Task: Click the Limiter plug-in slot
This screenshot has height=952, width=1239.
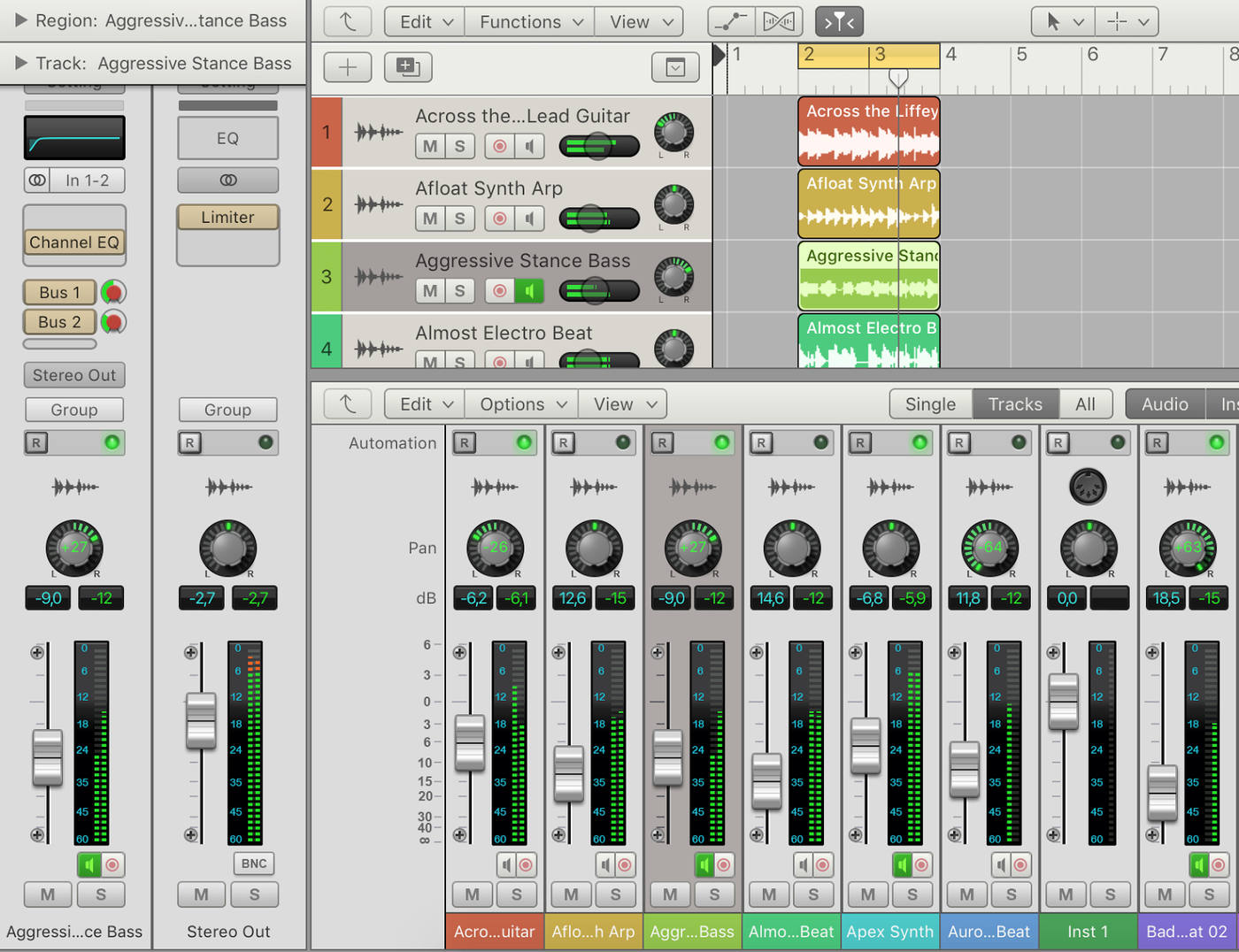Action: coord(228,218)
